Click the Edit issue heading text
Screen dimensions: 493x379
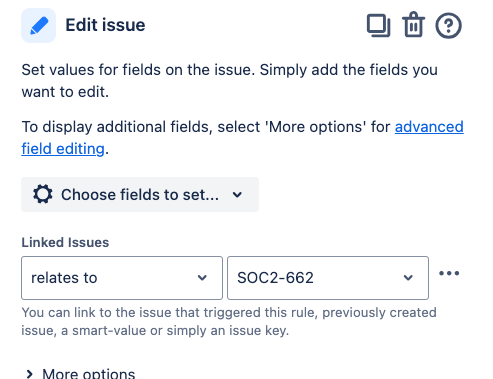pos(105,25)
